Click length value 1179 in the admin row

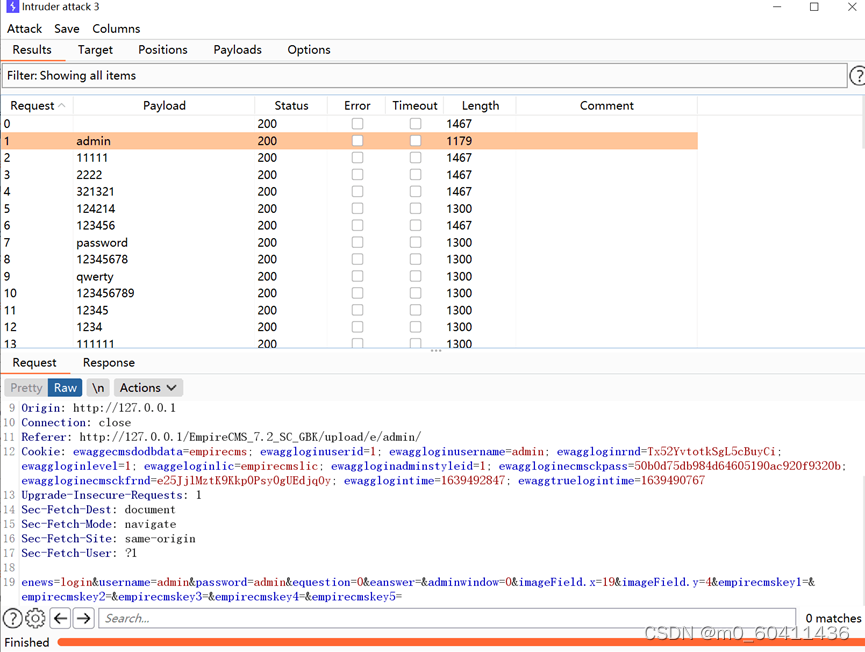459,141
